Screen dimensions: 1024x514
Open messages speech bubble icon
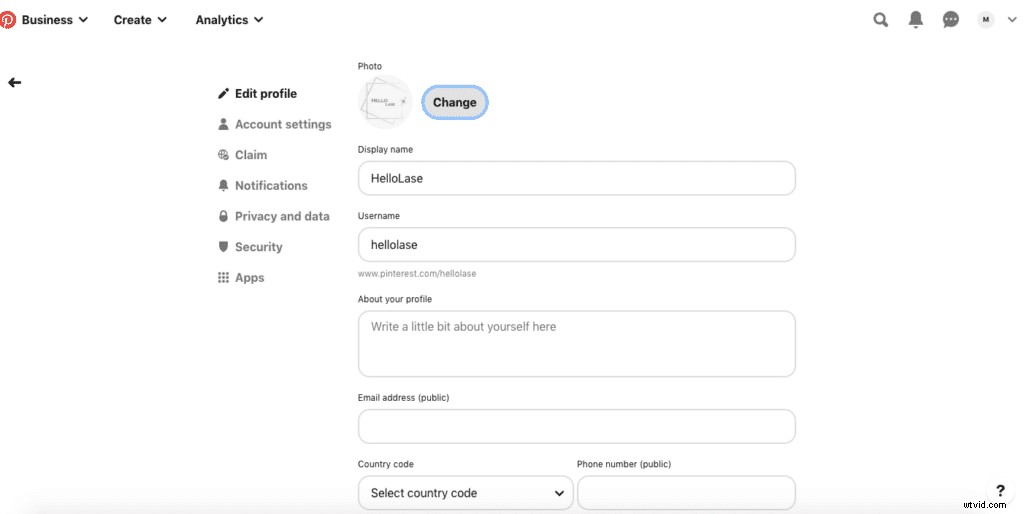coord(951,19)
